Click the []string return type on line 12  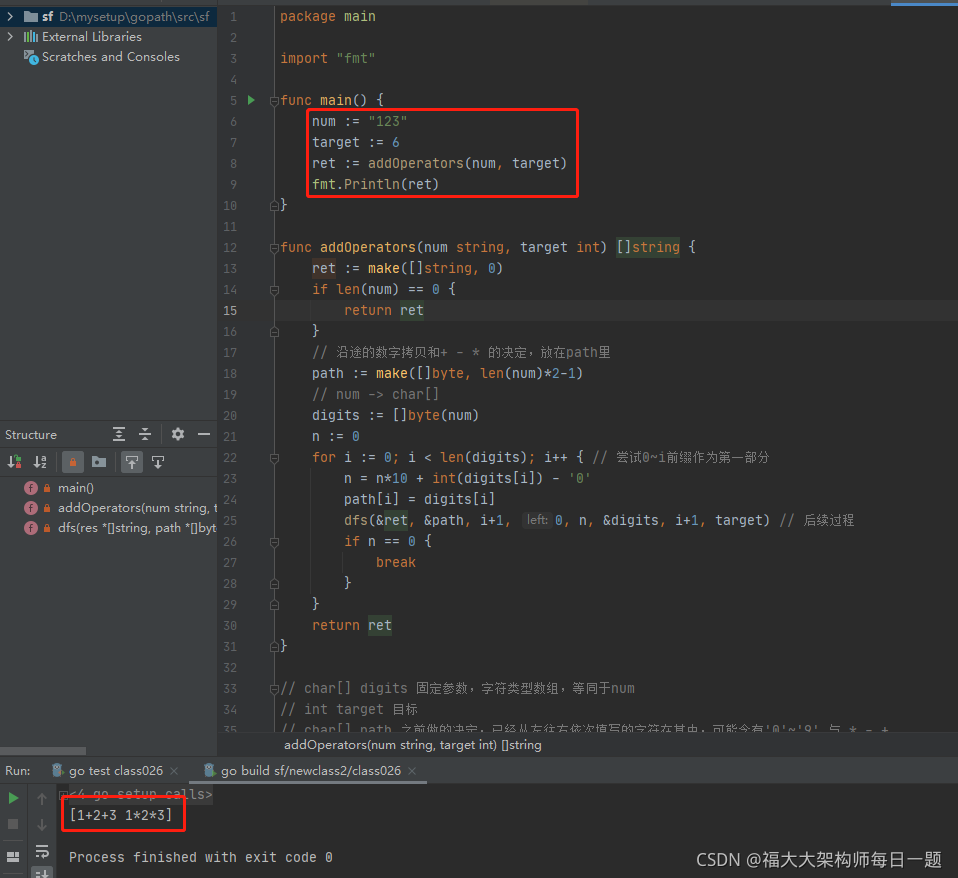coord(648,247)
